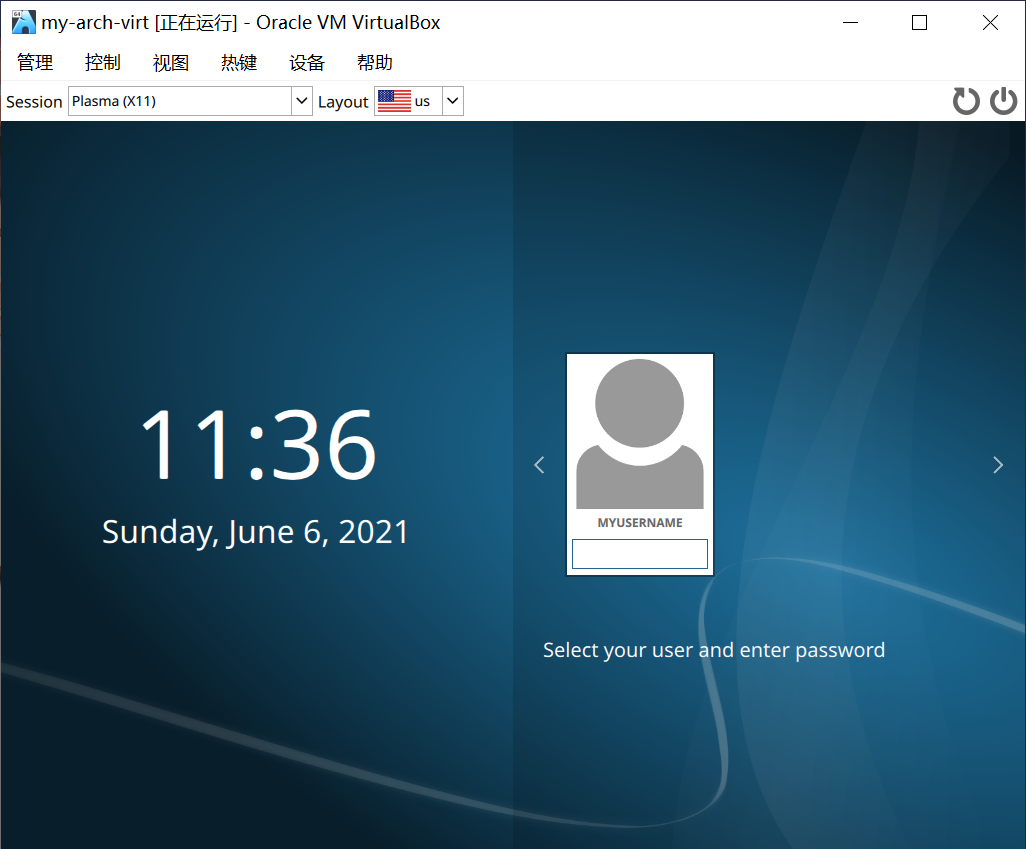Click the right user navigation arrow
This screenshot has height=849, width=1026.
pyautogui.click(x=997, y=464)
